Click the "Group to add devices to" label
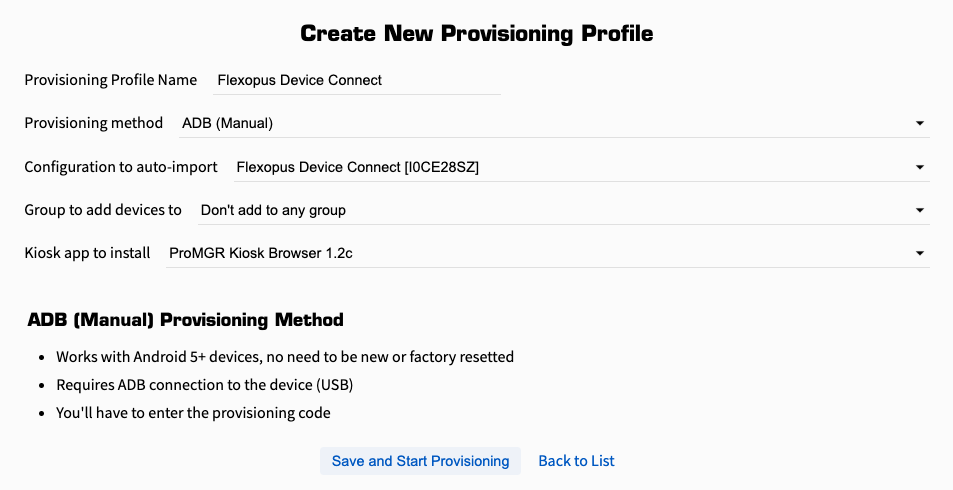The width and height of the screenshot is (953, 490). point(103,210)
